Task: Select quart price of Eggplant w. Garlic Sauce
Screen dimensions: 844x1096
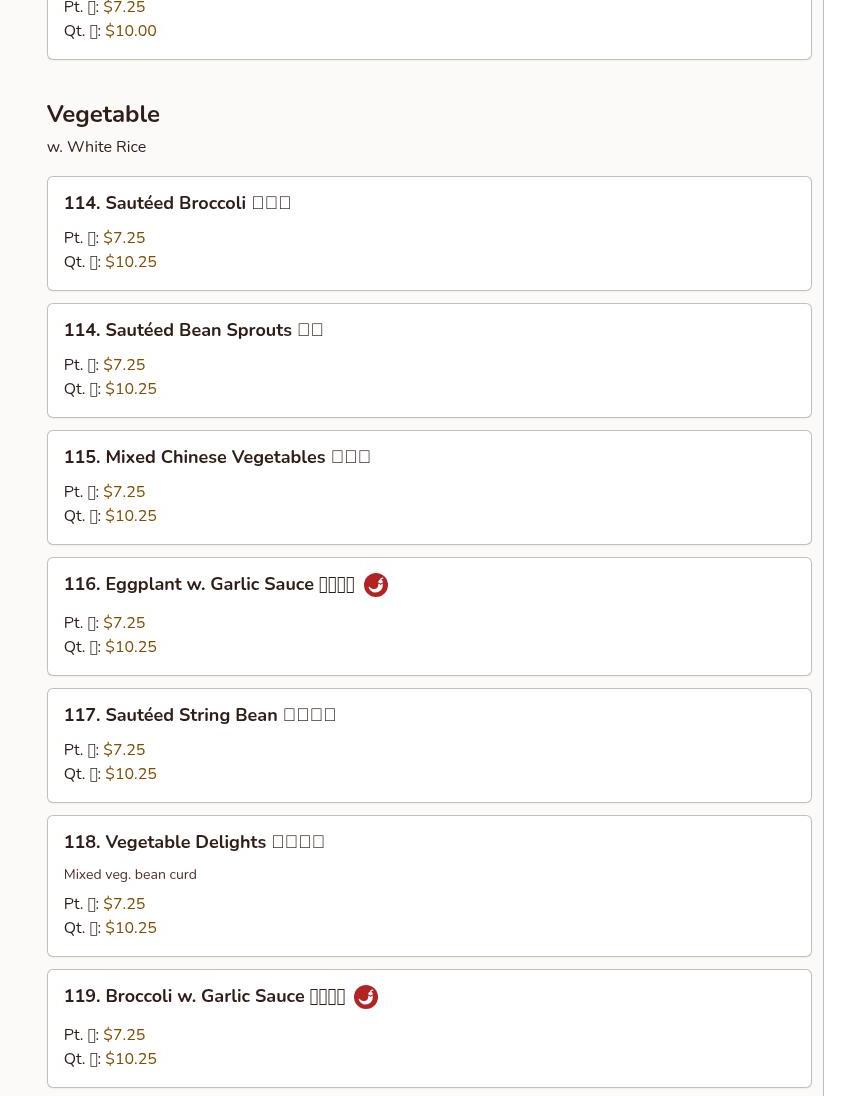Action: coord(131,647)
